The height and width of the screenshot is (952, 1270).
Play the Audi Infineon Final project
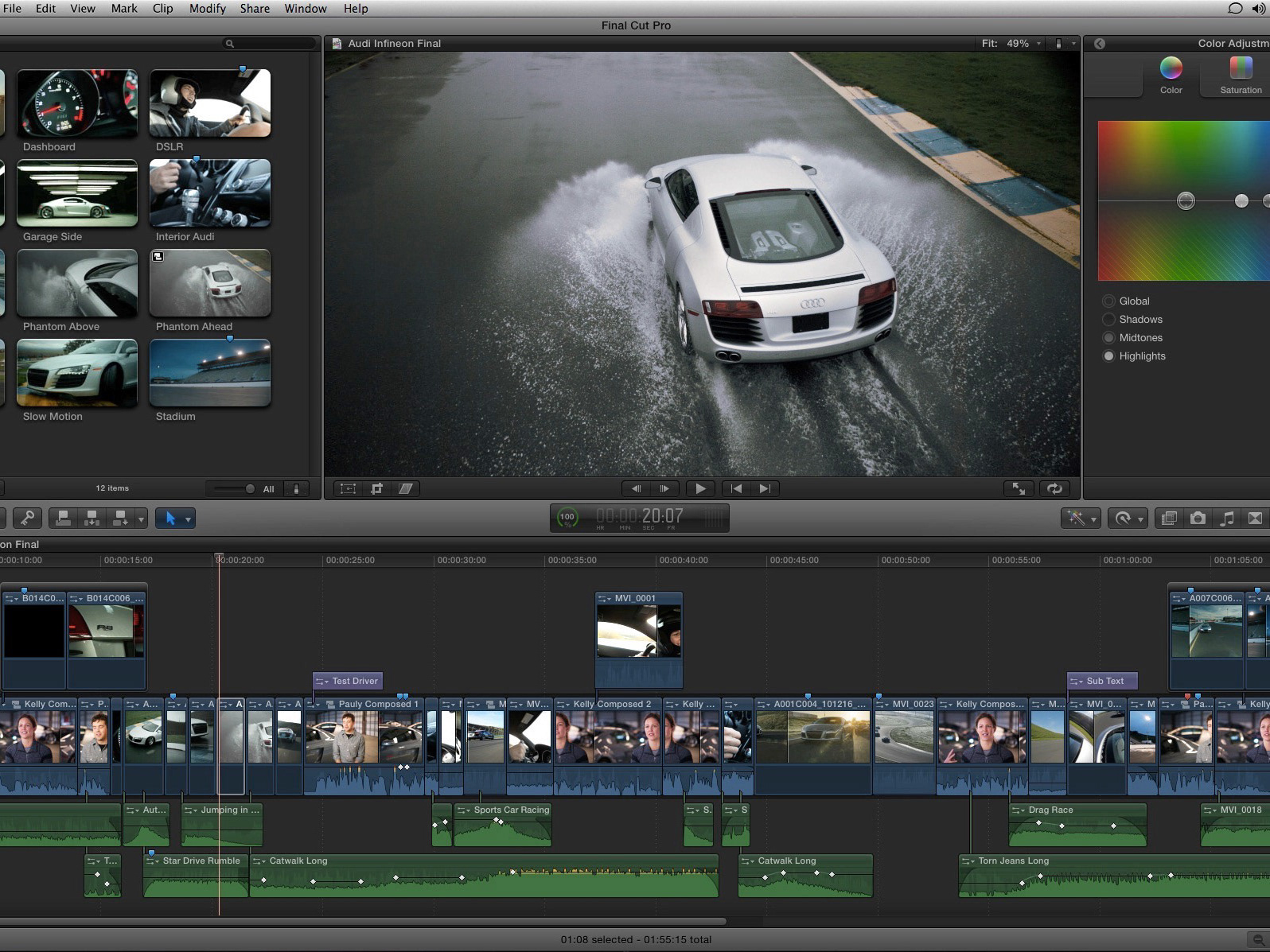[x=700, y=488]
